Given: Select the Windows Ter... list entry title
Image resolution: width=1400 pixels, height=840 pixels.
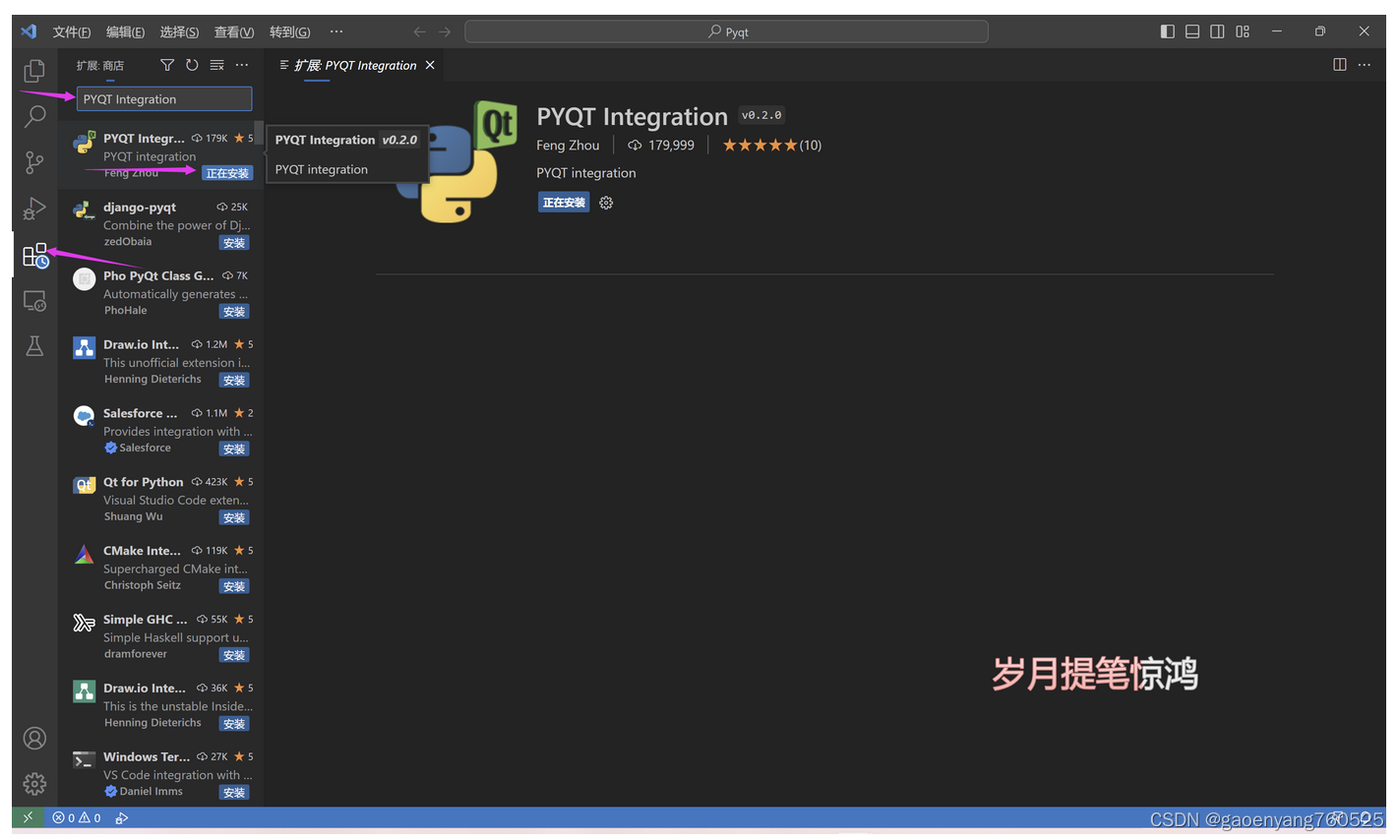Looking at the screenshot, I should (147, 757).
